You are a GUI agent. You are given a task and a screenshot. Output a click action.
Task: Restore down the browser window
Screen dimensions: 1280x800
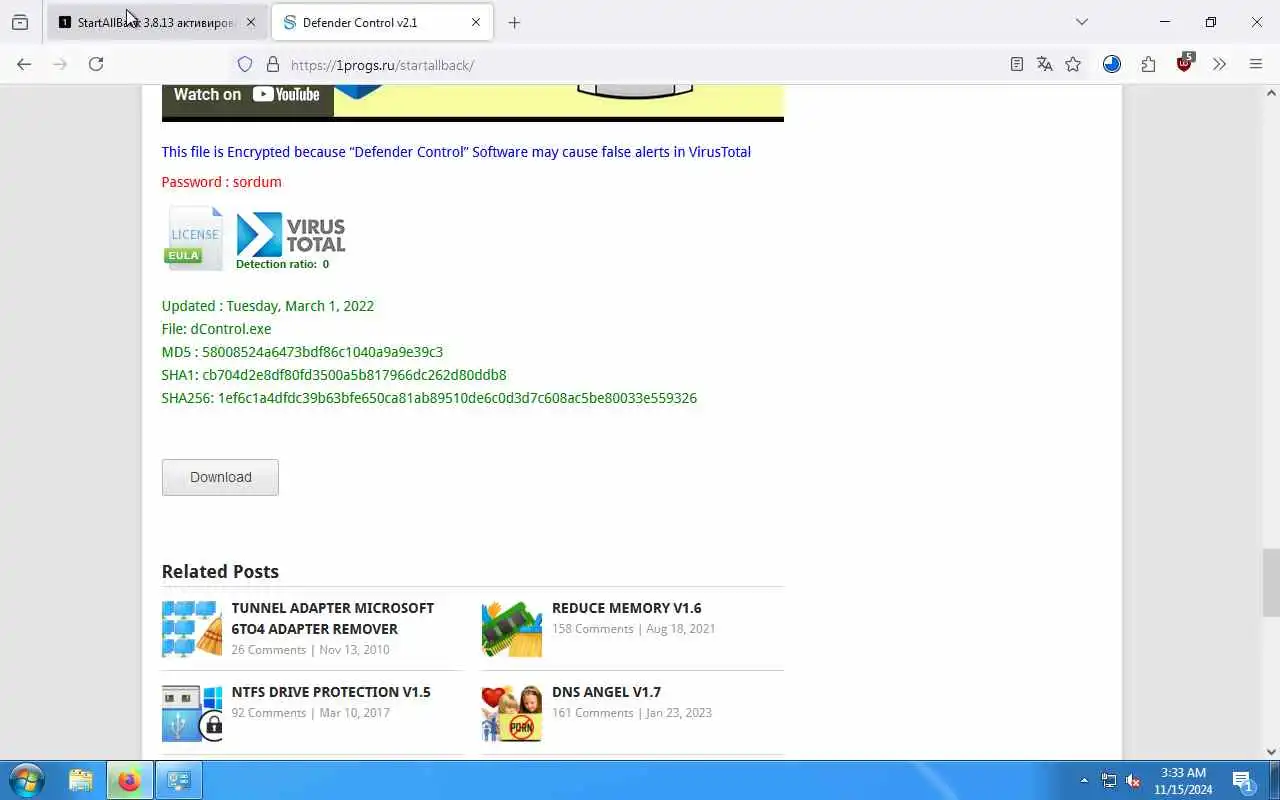[1210, 22]
